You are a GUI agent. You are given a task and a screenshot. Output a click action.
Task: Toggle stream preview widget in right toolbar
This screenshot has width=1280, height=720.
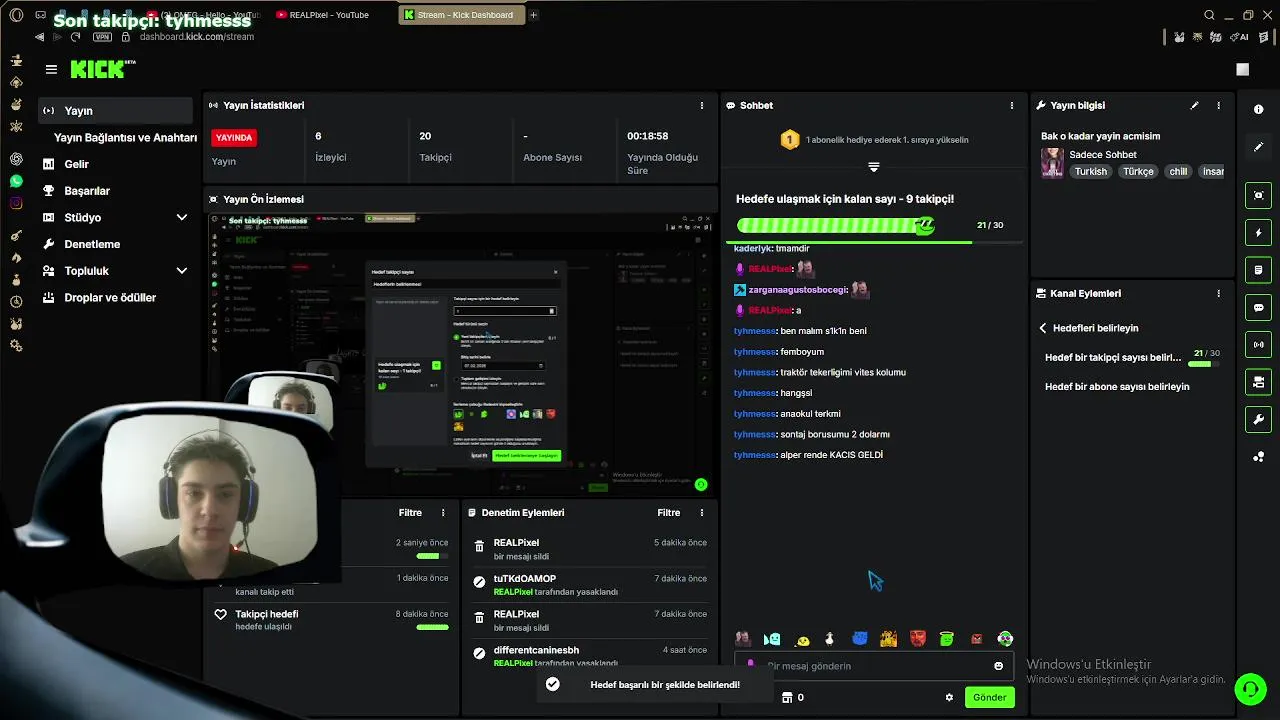coord(1259,195)
